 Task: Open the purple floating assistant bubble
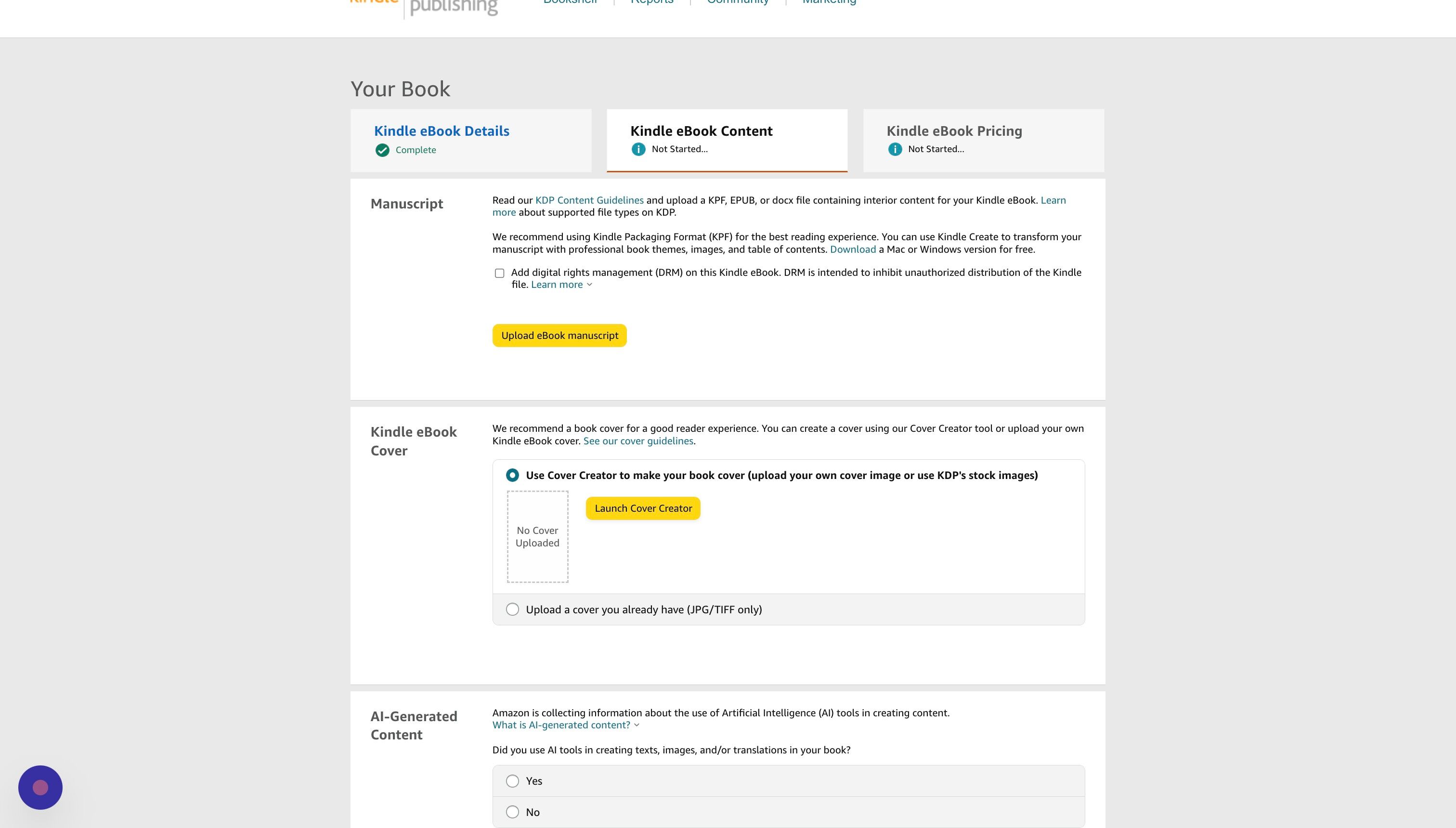(x=40, y=787)
